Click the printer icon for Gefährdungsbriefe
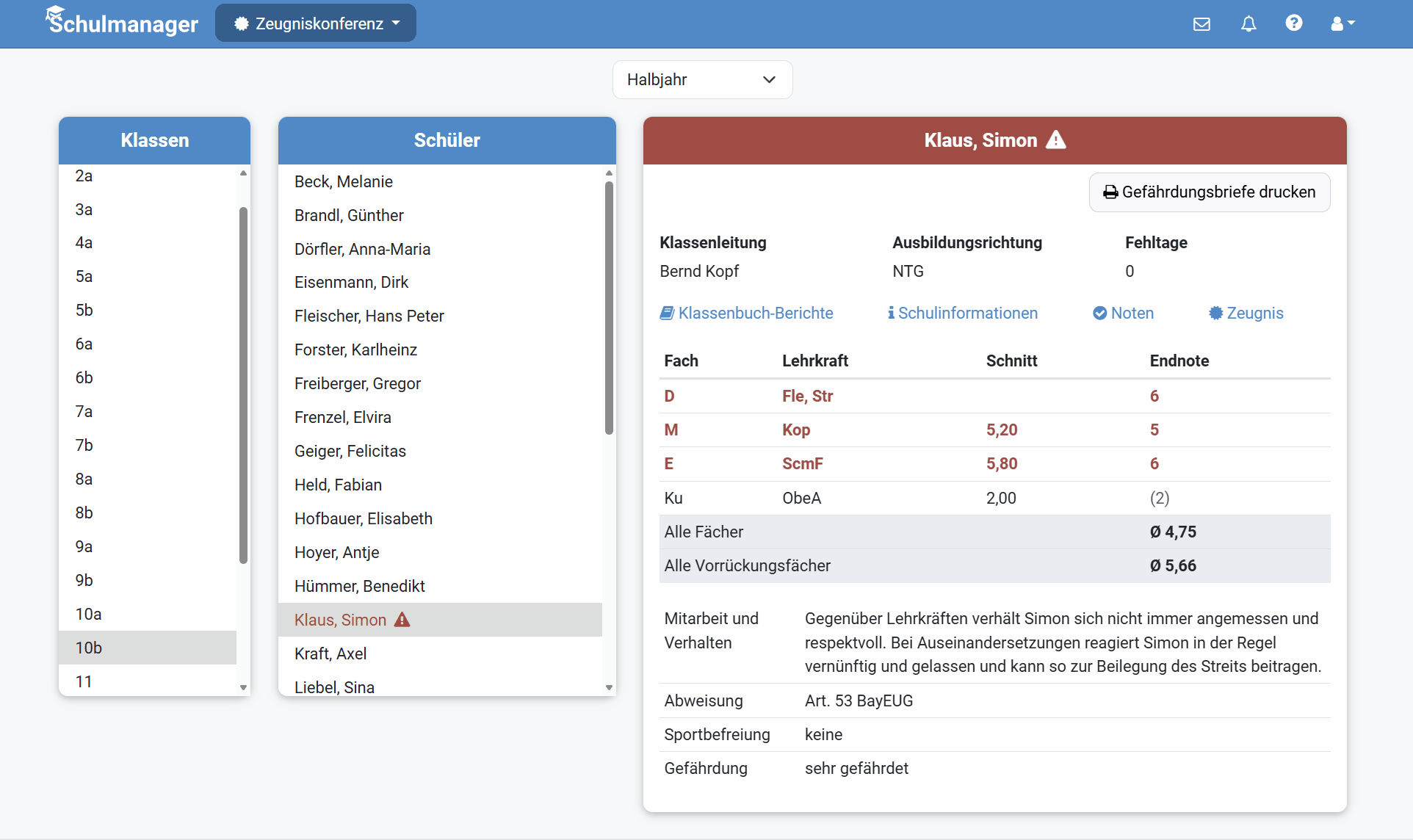Viewport: 1413px width, 840px height. click(x=1110, y=192)
